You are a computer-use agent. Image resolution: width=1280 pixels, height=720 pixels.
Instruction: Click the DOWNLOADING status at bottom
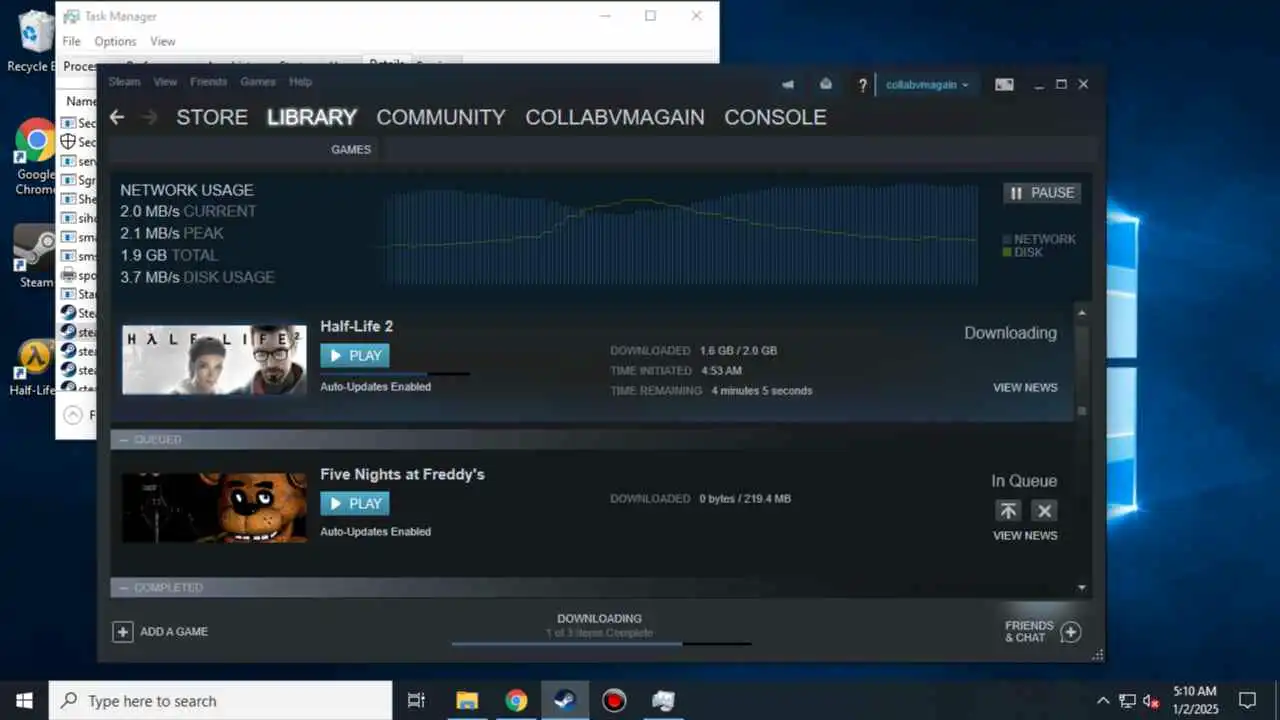pyautogui.click(x=599, y=619)
